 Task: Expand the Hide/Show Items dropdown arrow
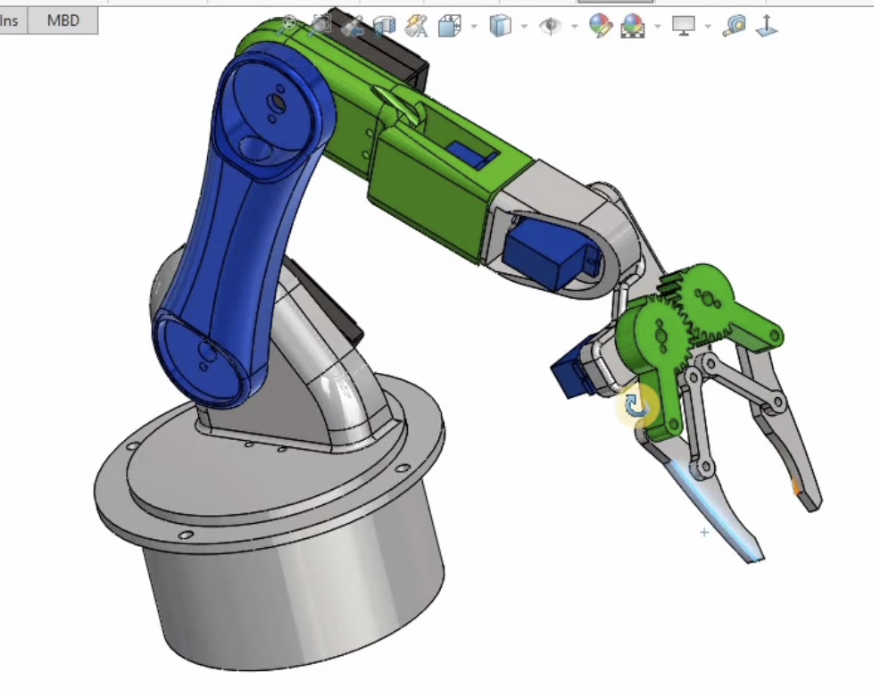(x=574, y=26)
